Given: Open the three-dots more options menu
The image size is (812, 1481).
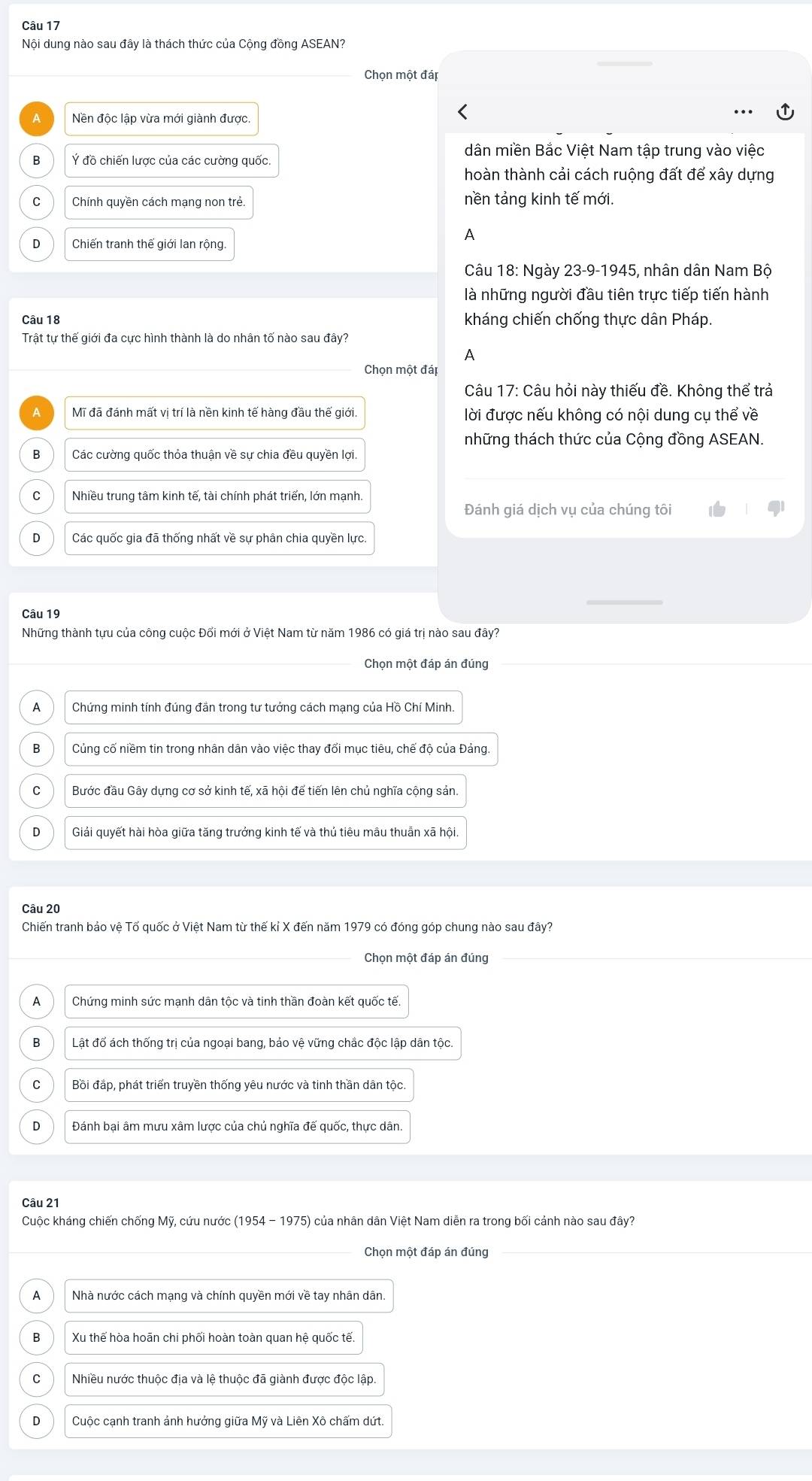Looking at the screenshot, I should click(743, 112).
